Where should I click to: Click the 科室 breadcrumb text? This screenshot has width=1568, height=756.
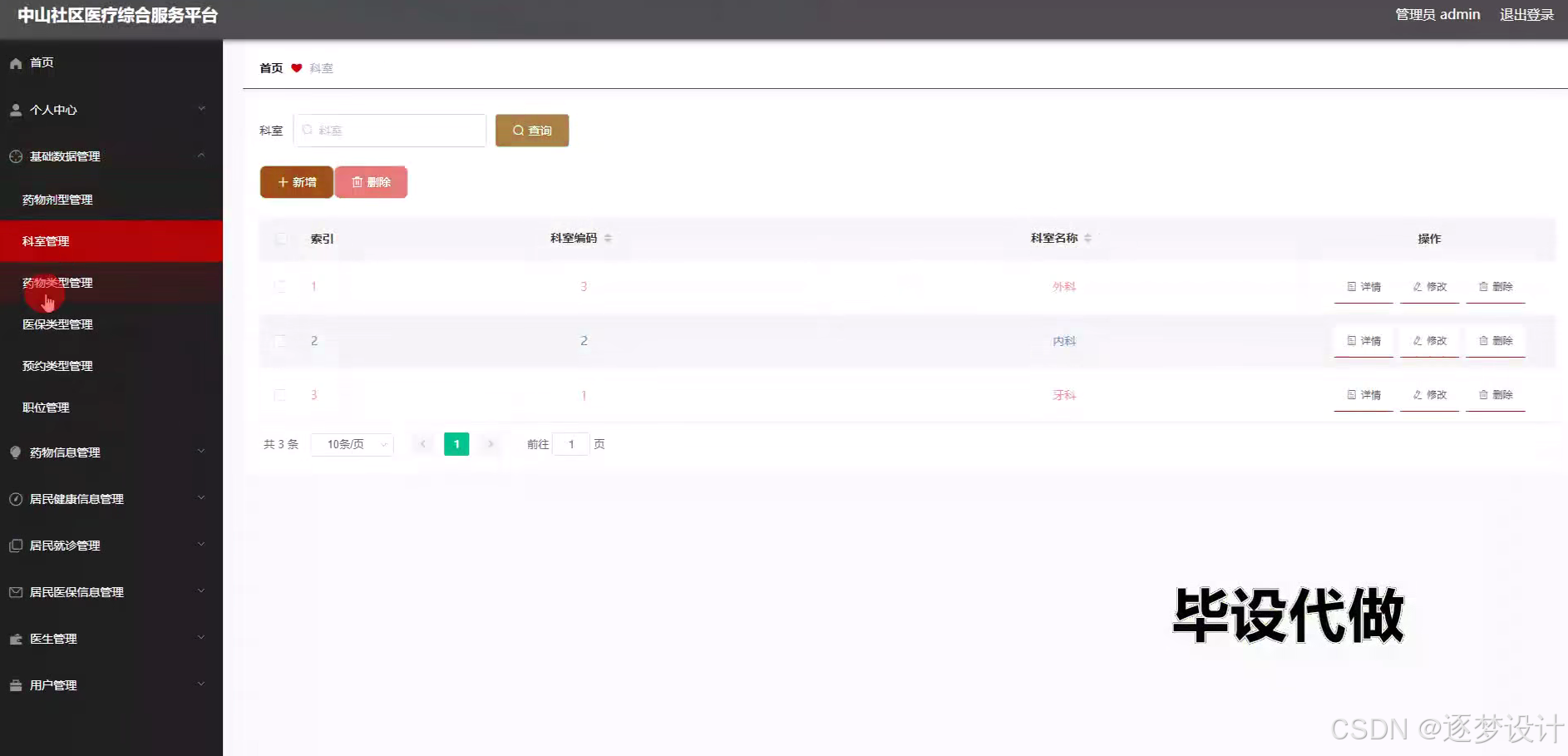[x=321, y=68]
